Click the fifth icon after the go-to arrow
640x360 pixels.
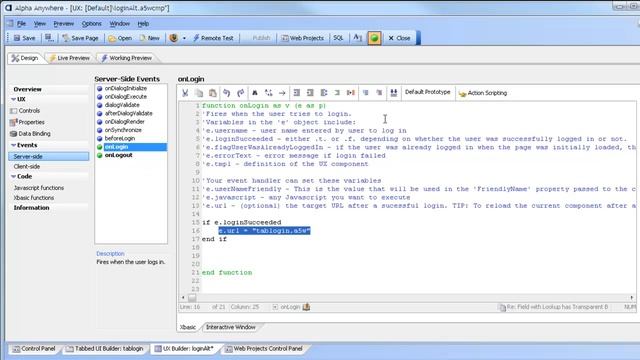[x=351, y=93]
